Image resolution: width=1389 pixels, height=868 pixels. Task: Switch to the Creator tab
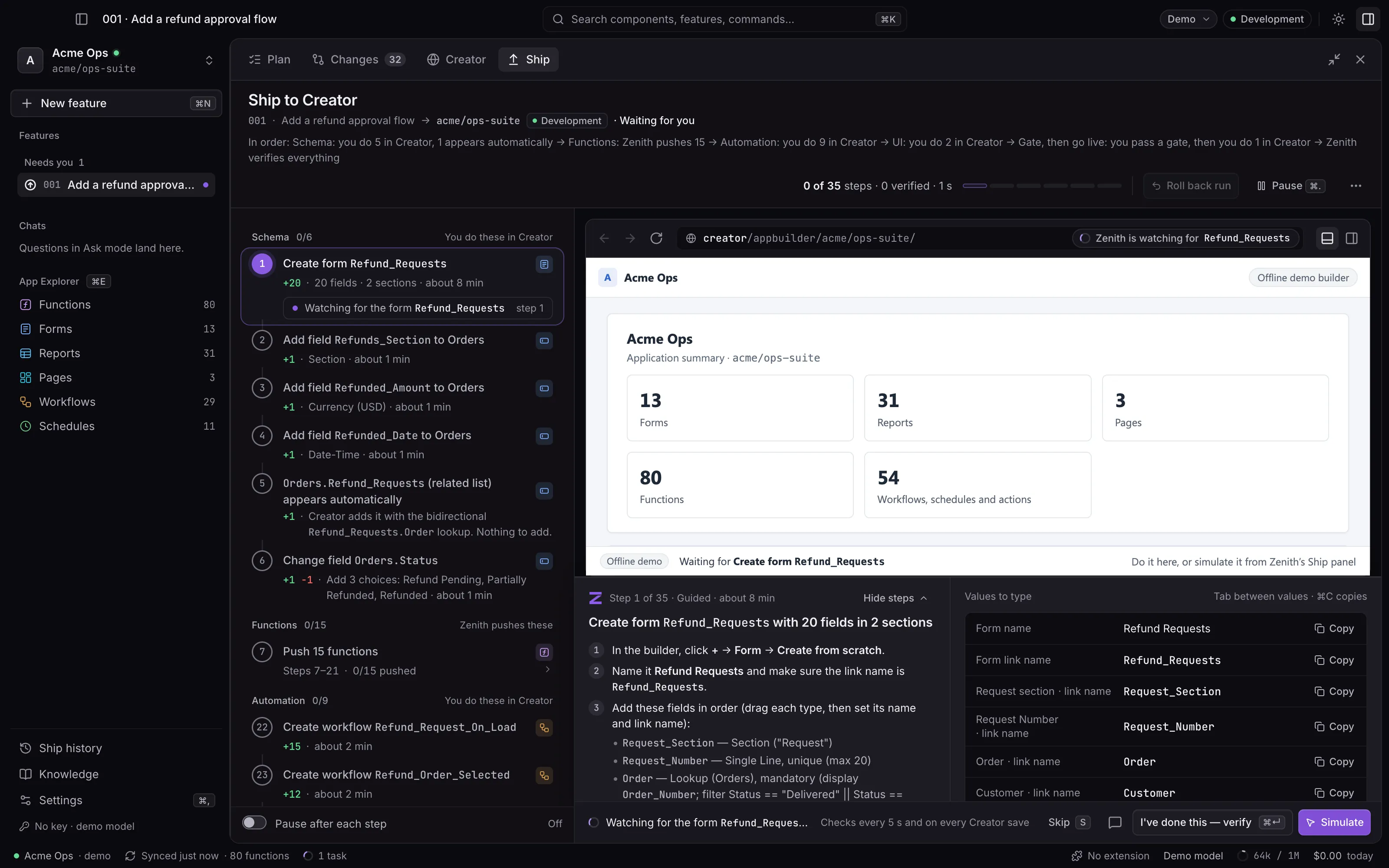click(x=457, y=60)
